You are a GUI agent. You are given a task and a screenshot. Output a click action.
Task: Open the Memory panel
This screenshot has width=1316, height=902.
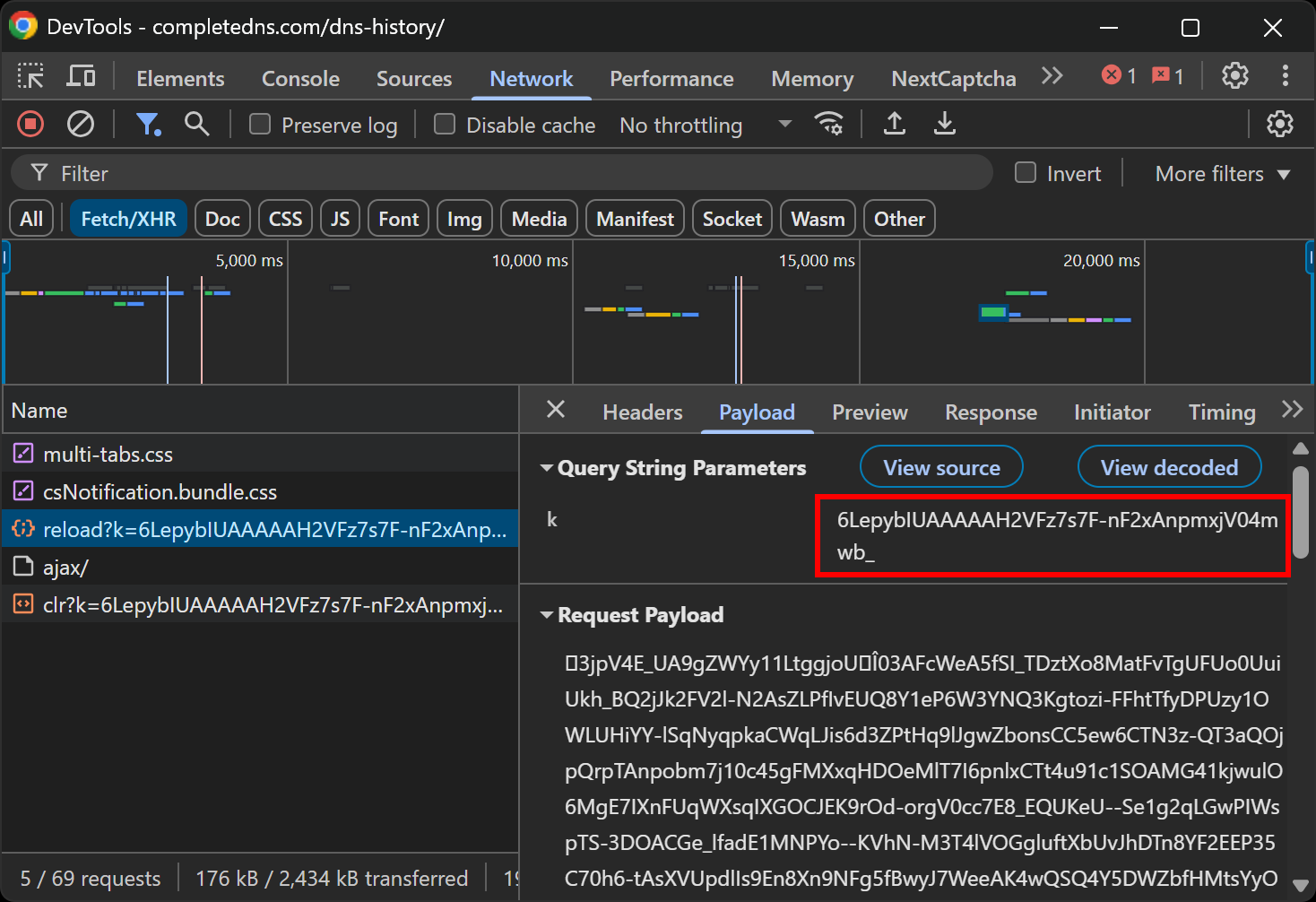[x=812, y=78]
